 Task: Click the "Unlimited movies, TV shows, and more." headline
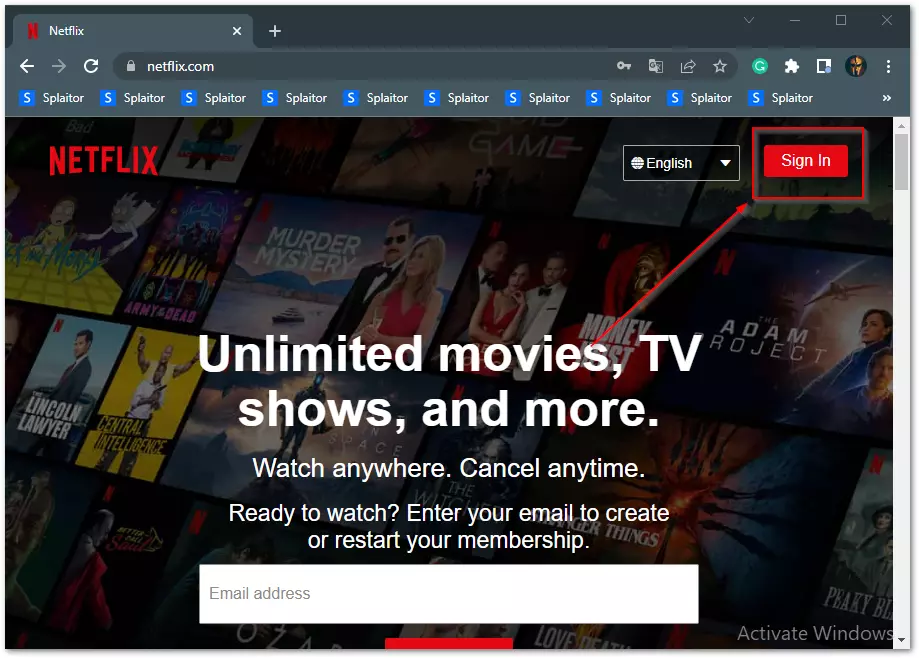pyautogui.click(x=449, y=381)
